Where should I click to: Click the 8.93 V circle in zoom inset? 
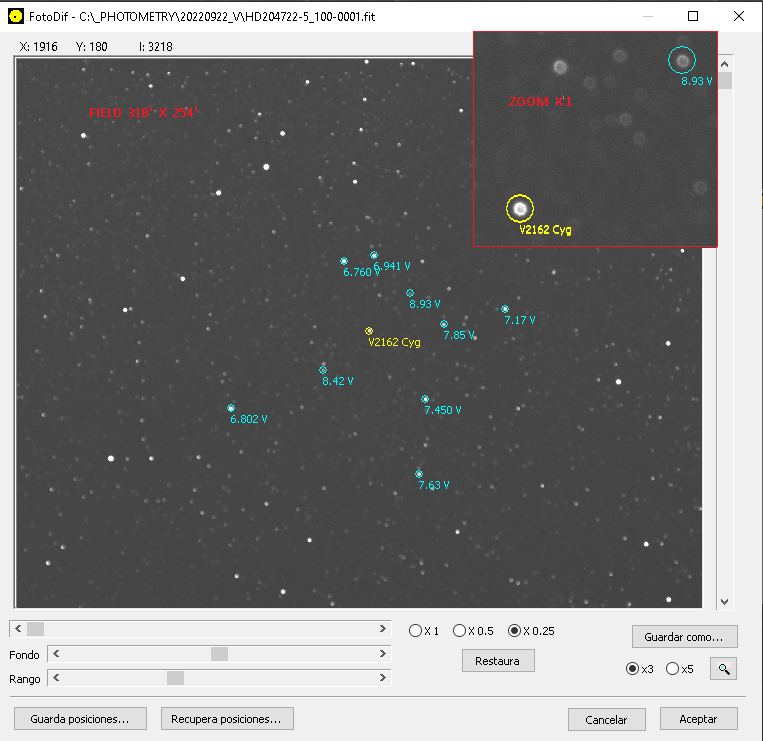click(682, 60)
